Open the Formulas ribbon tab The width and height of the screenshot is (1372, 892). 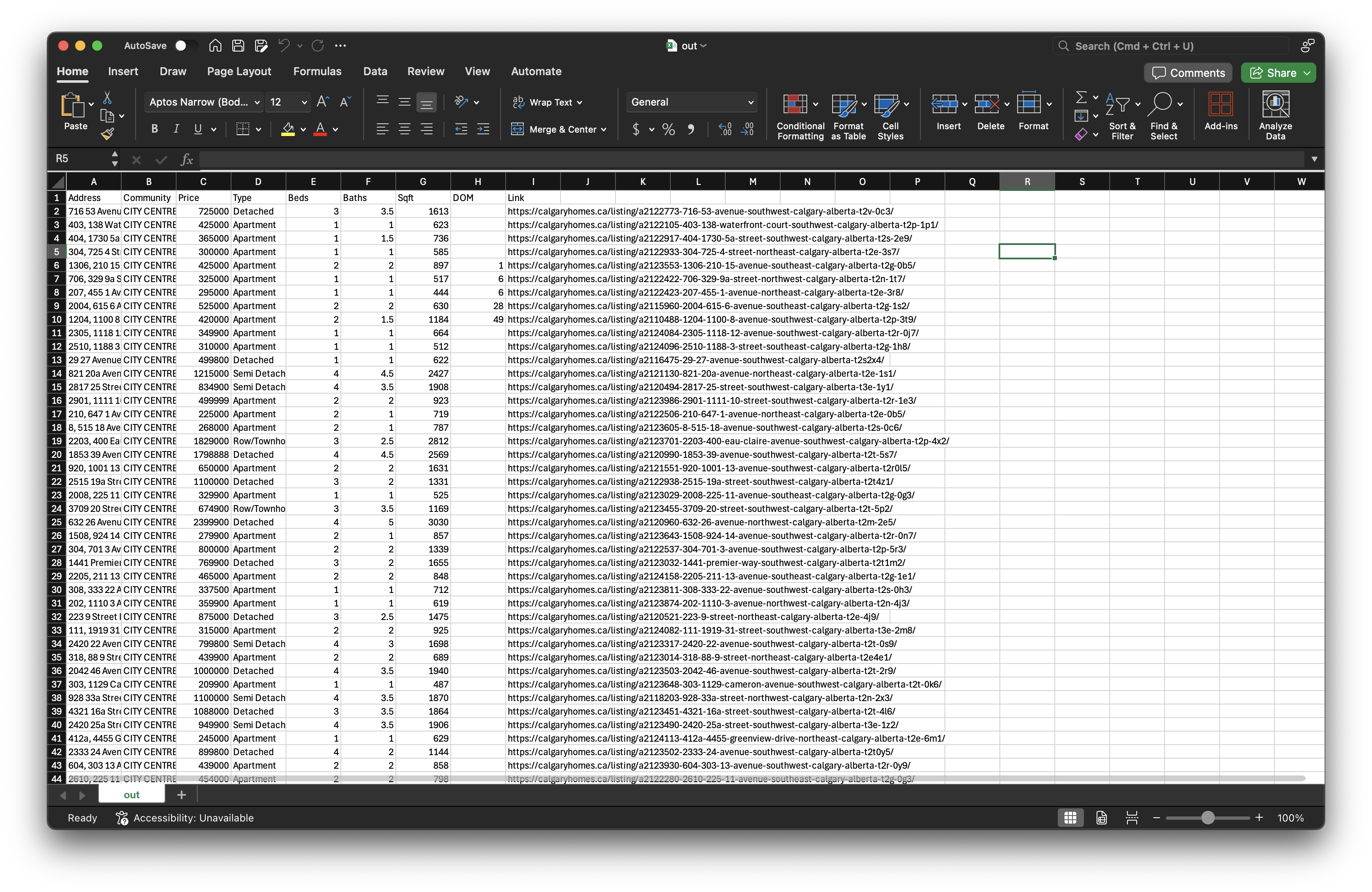(x=317, y=71)
